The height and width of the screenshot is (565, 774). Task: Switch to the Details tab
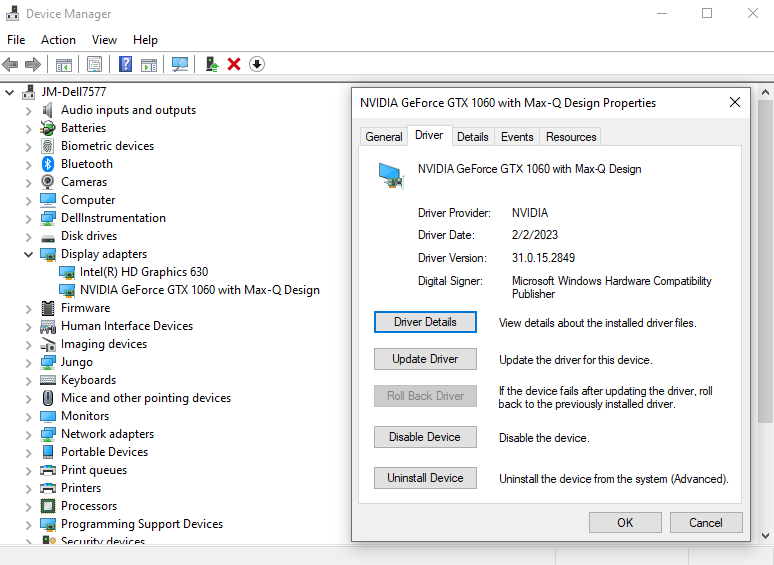tap(473, 137)
